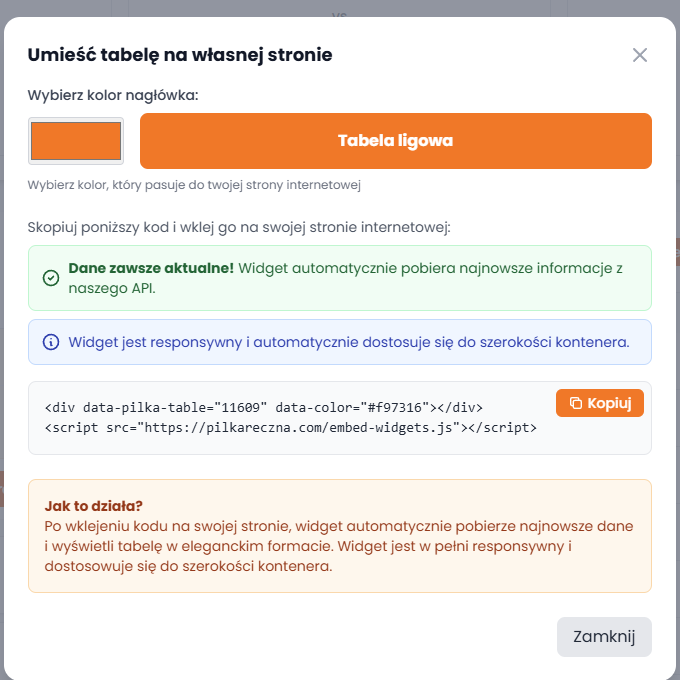Click the blue responsive widget notice text
The image size is (680, 680).
point(348,342)
